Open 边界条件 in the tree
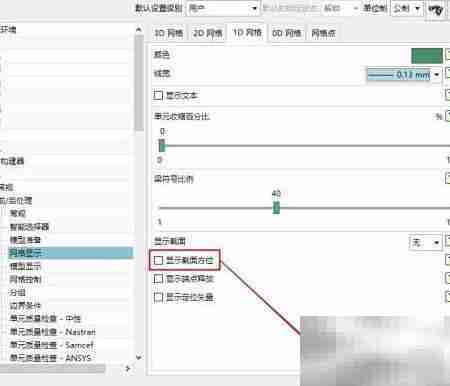 tap(25, 305)
